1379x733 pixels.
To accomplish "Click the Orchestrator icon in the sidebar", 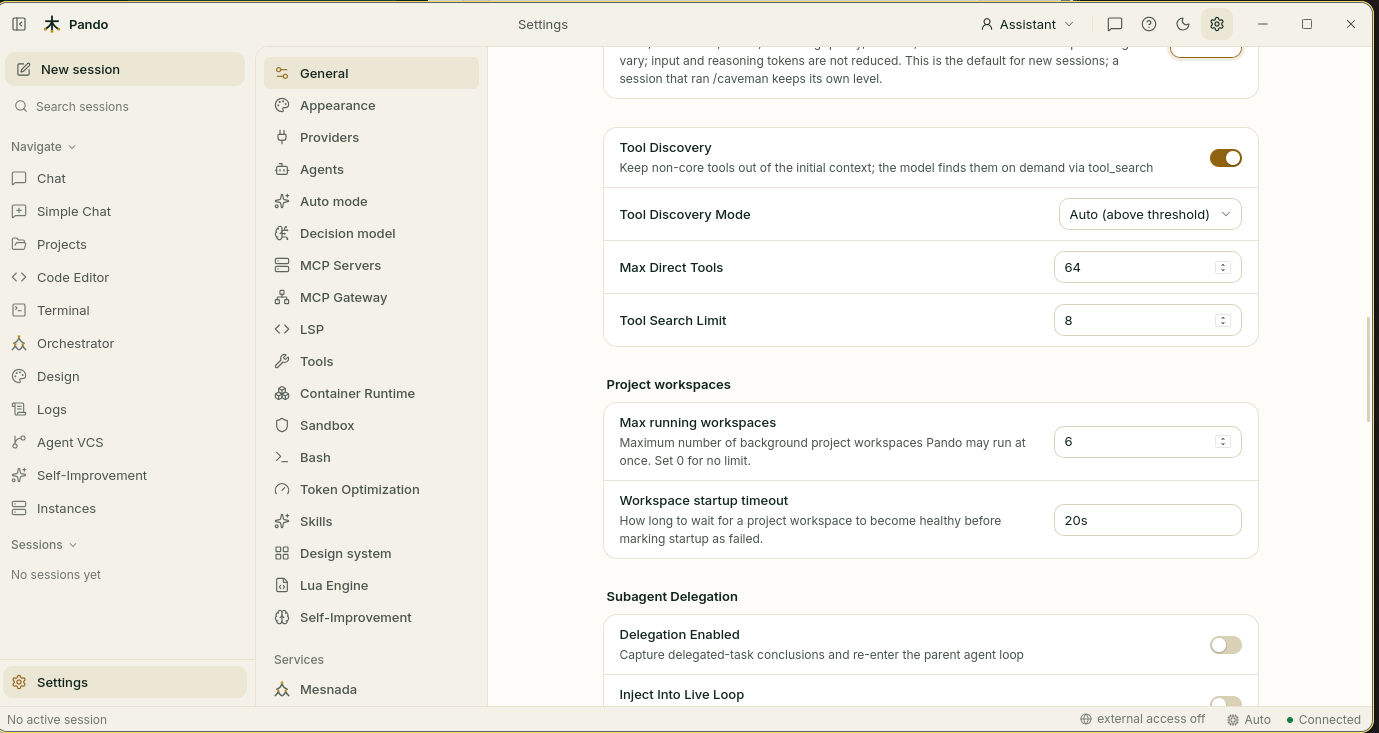I will click(19, 343).
